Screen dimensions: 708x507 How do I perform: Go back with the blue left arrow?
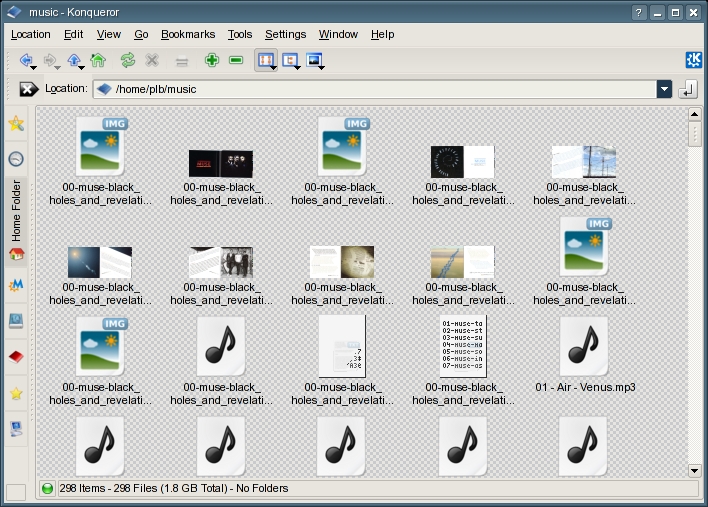26,60
